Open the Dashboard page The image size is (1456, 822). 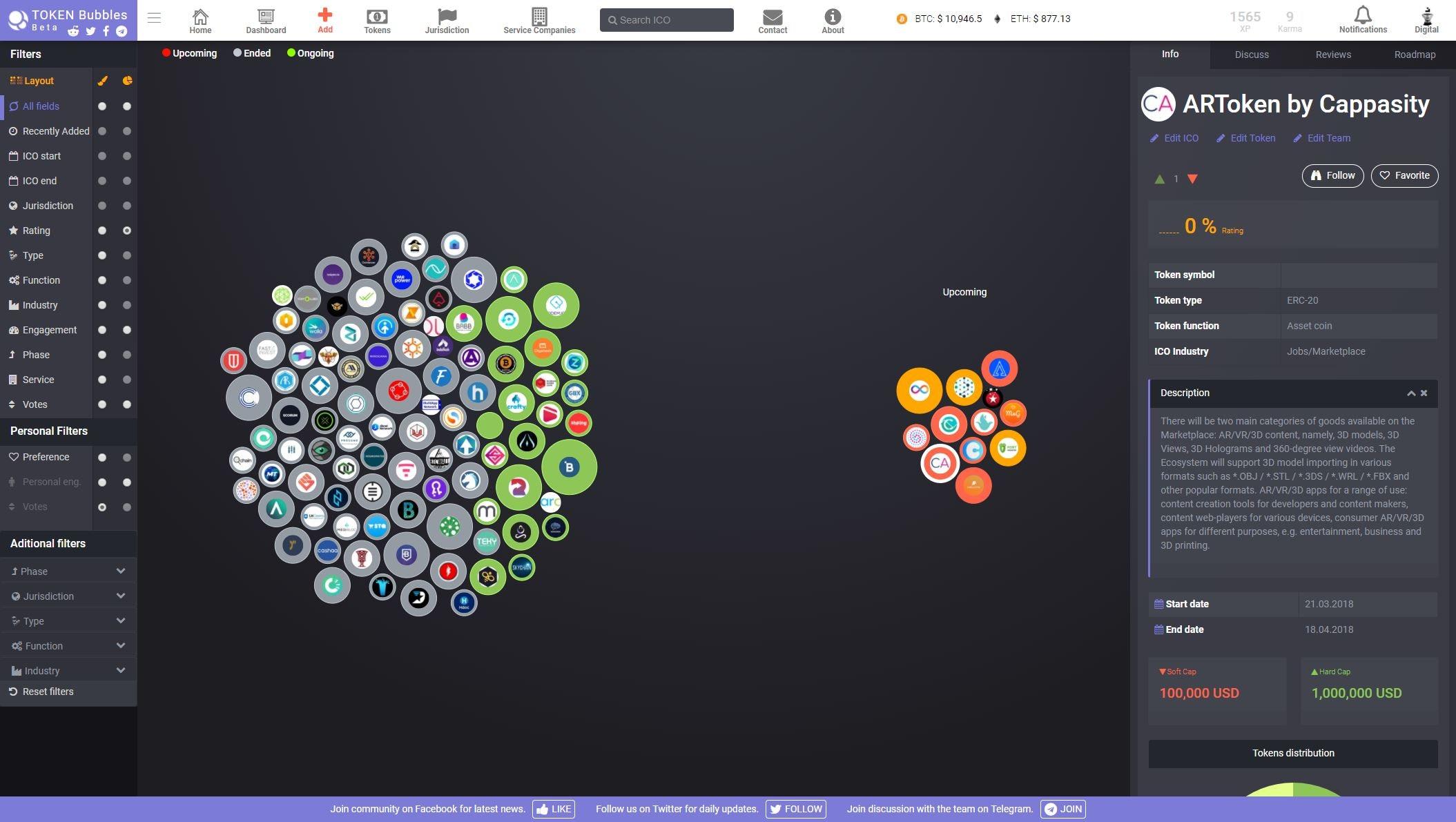tap(266, 21)
